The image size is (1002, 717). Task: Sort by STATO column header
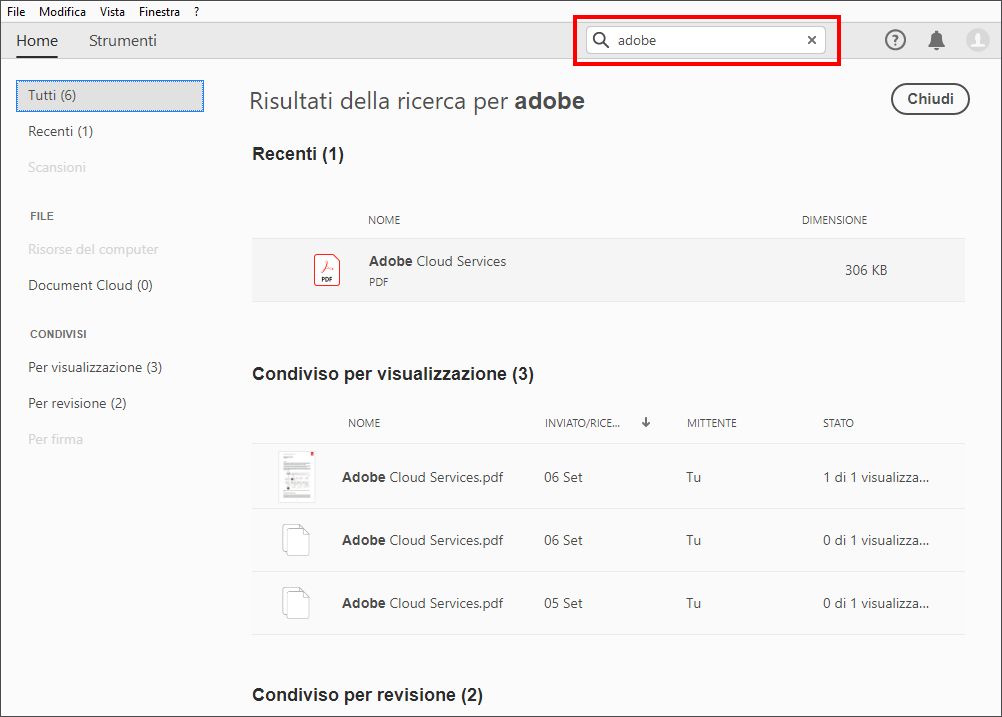[838, 423]
